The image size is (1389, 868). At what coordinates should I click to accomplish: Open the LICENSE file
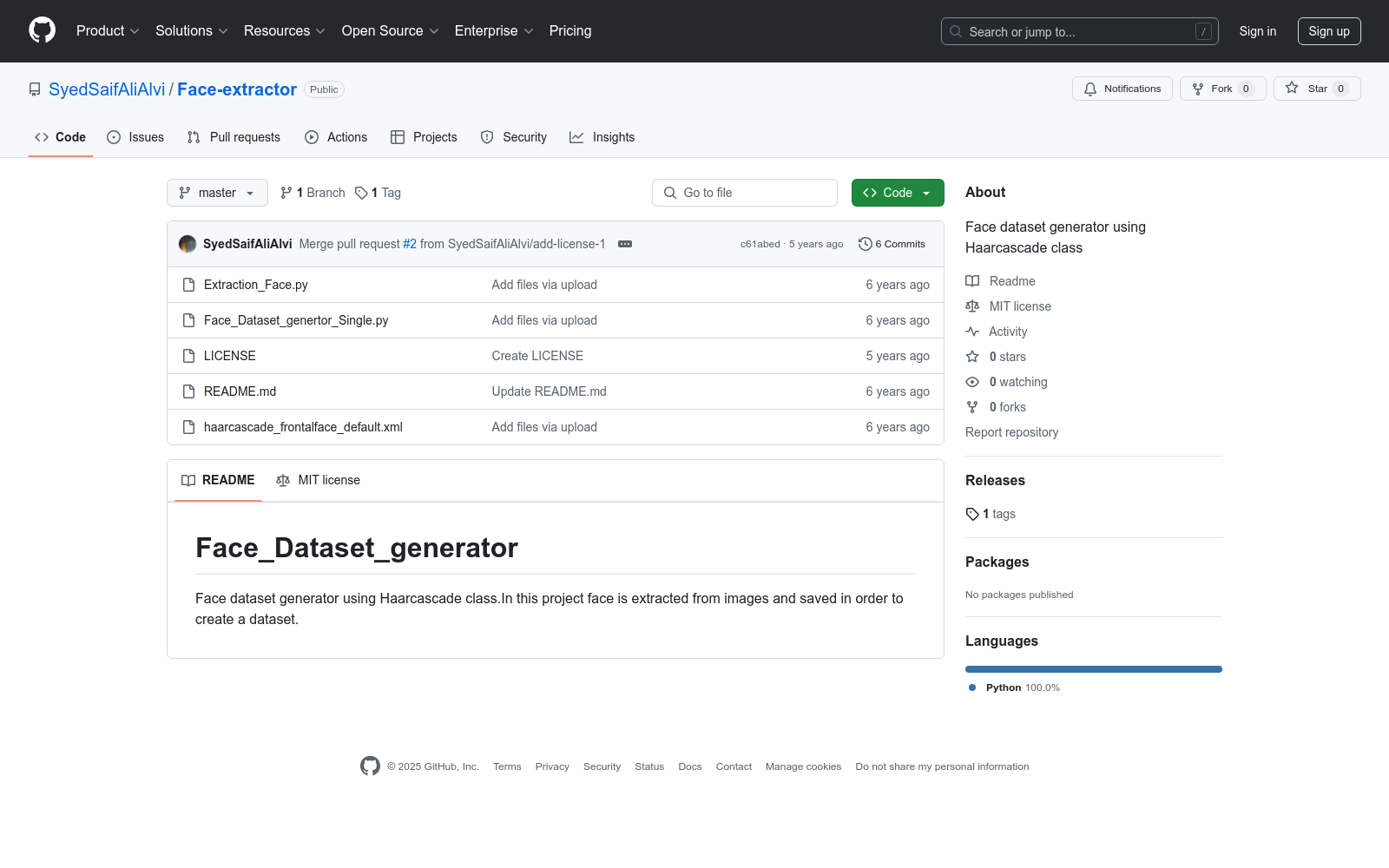tap(230, 356)
